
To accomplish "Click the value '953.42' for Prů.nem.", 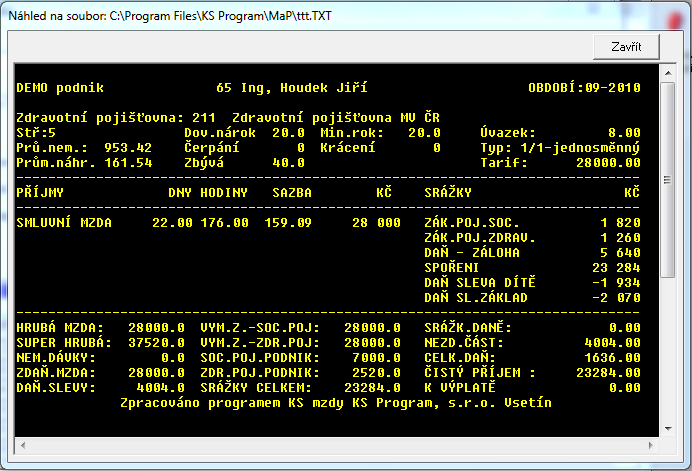I will pyautogui.click(x=128, y=148).
